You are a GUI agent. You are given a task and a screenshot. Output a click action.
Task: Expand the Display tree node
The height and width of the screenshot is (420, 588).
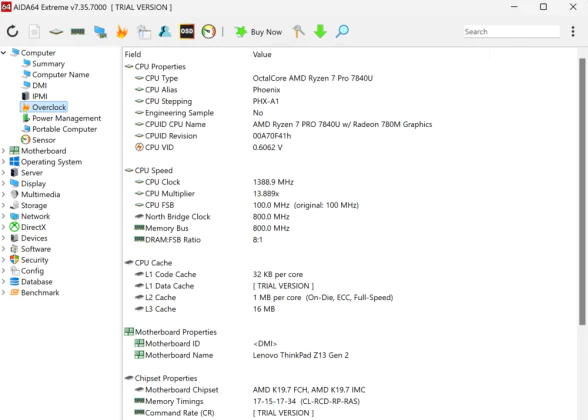tap(4, 183)
